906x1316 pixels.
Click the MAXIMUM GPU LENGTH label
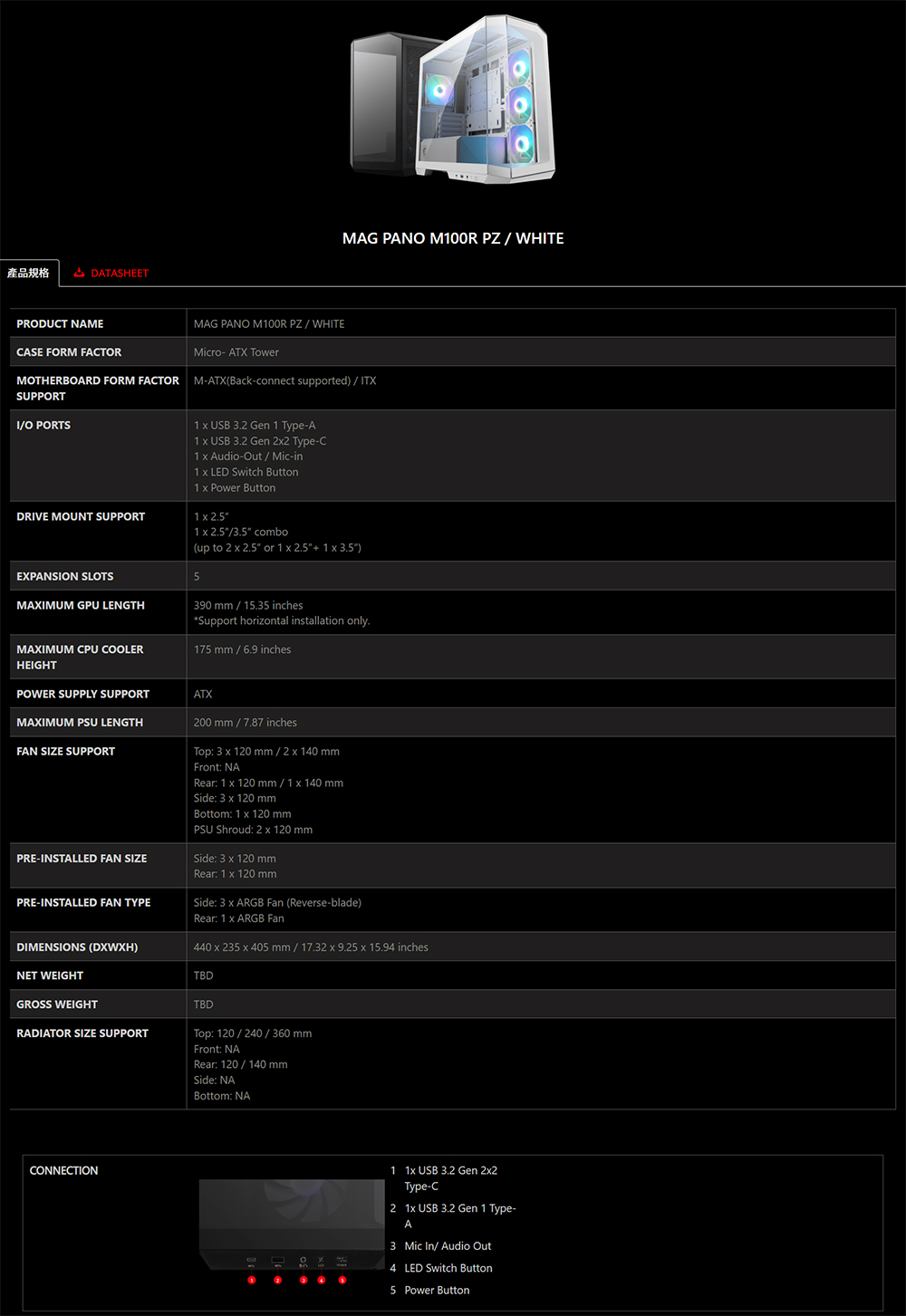tap(81, 605)
